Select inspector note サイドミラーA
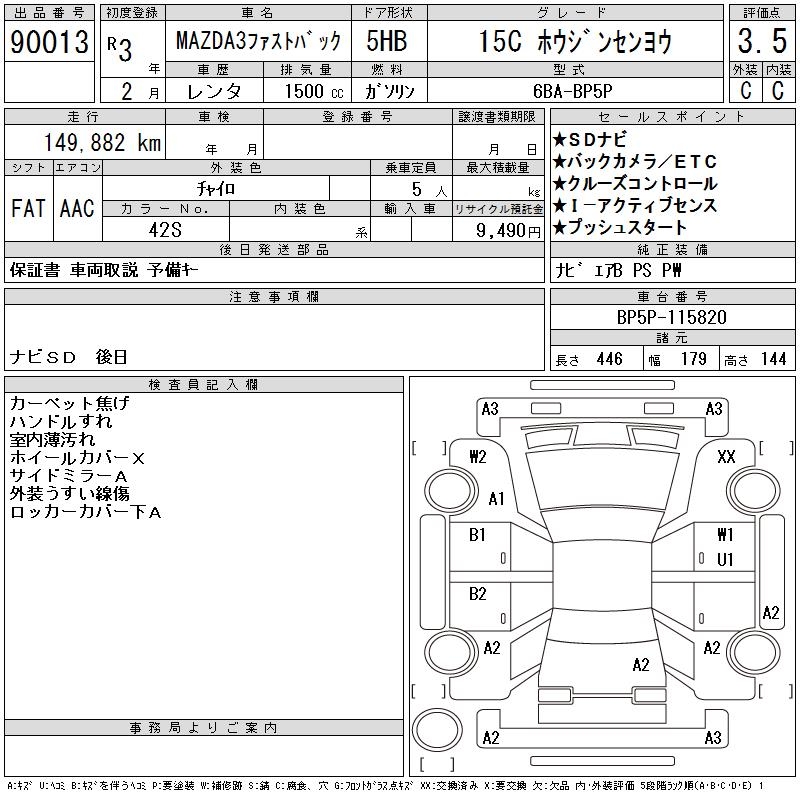800x800 pixels. pyautogui.click(x=68, y=476)
